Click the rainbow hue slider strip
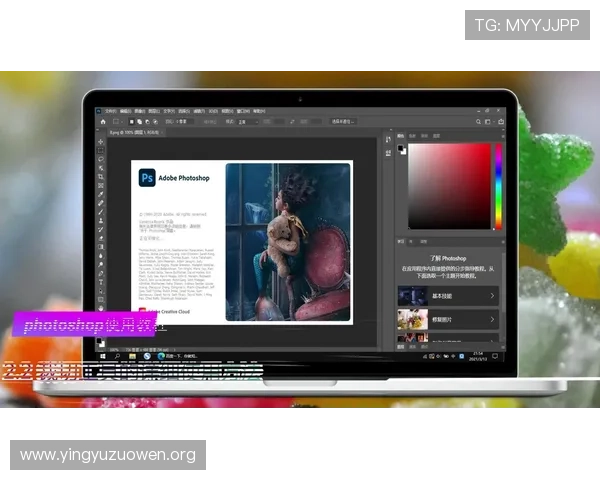This screenshot has width=600, height=480. pyautogui.click(x=498, y=185)
